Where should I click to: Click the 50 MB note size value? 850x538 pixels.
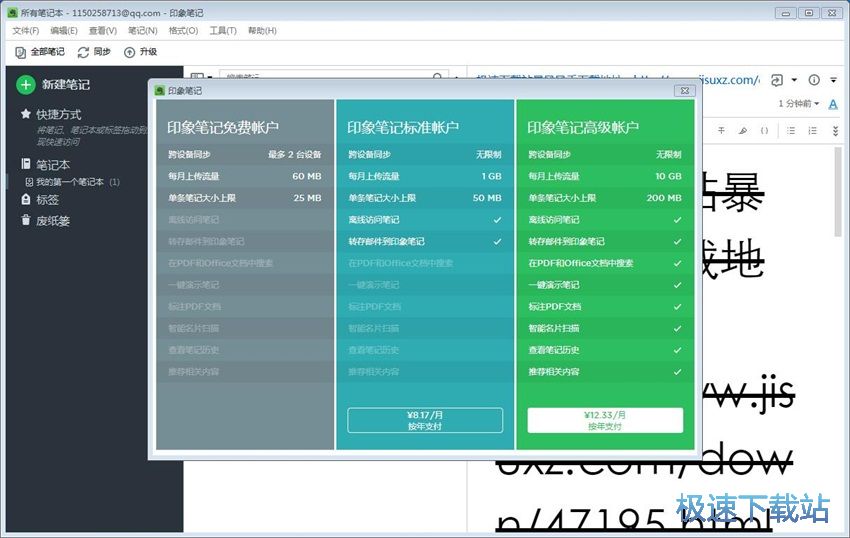(487, 198)
